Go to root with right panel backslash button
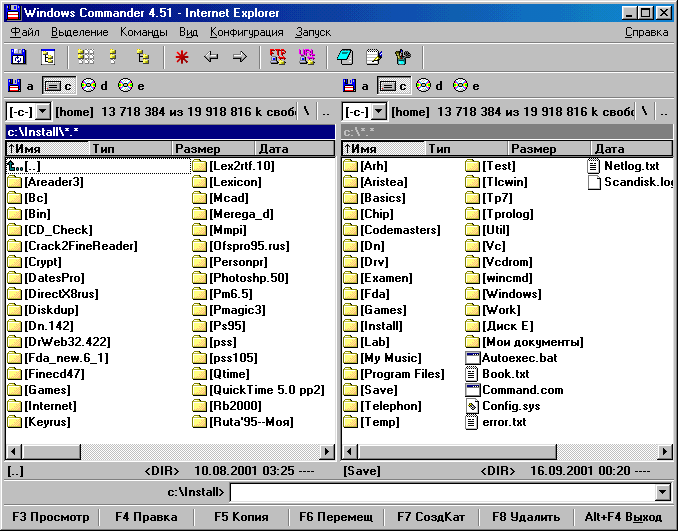678x531 pixels. coord(644,112)
